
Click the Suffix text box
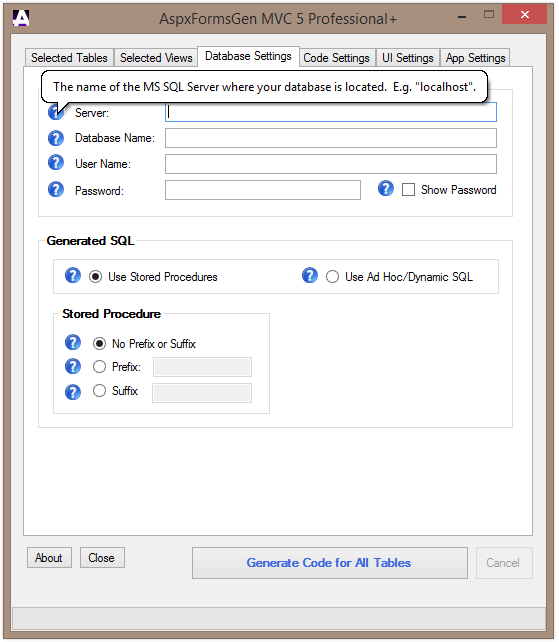pyautogui.click(x=202, y=393)
